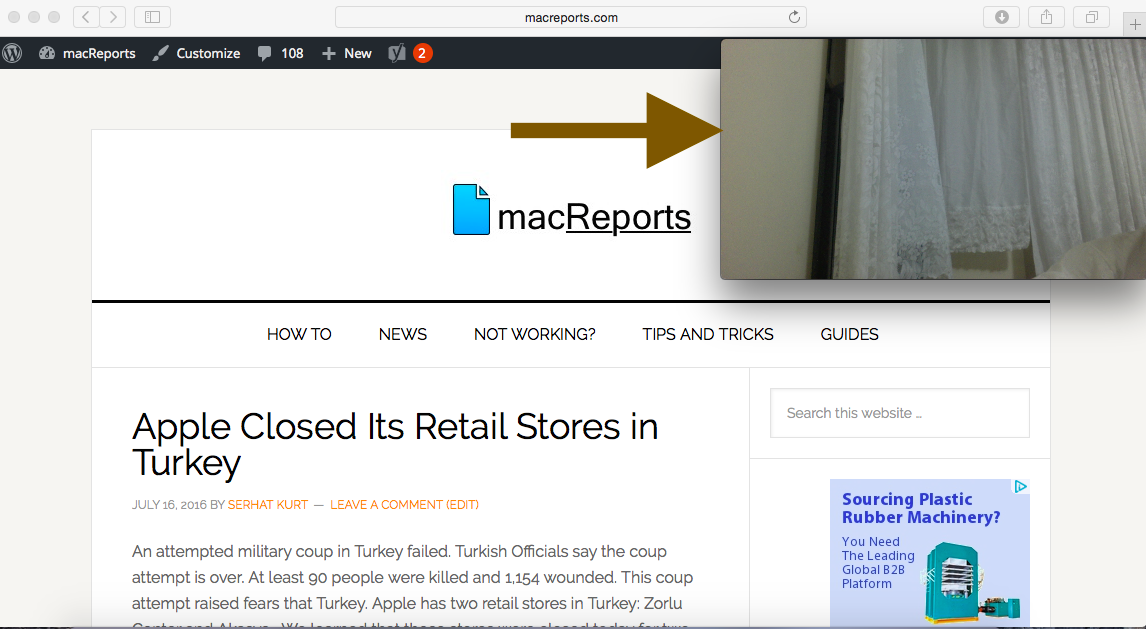Go to the TIPS AND TRICKS section

tap(708, 334)
